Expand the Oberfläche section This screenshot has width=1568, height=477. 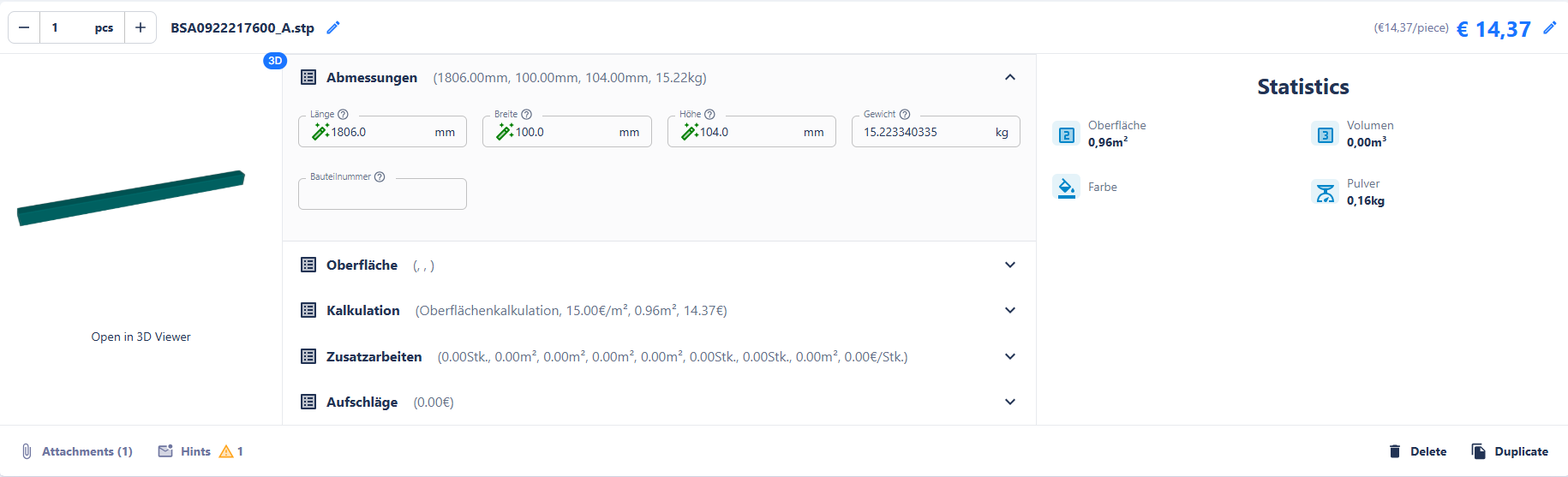click(x=1010, y=265)
